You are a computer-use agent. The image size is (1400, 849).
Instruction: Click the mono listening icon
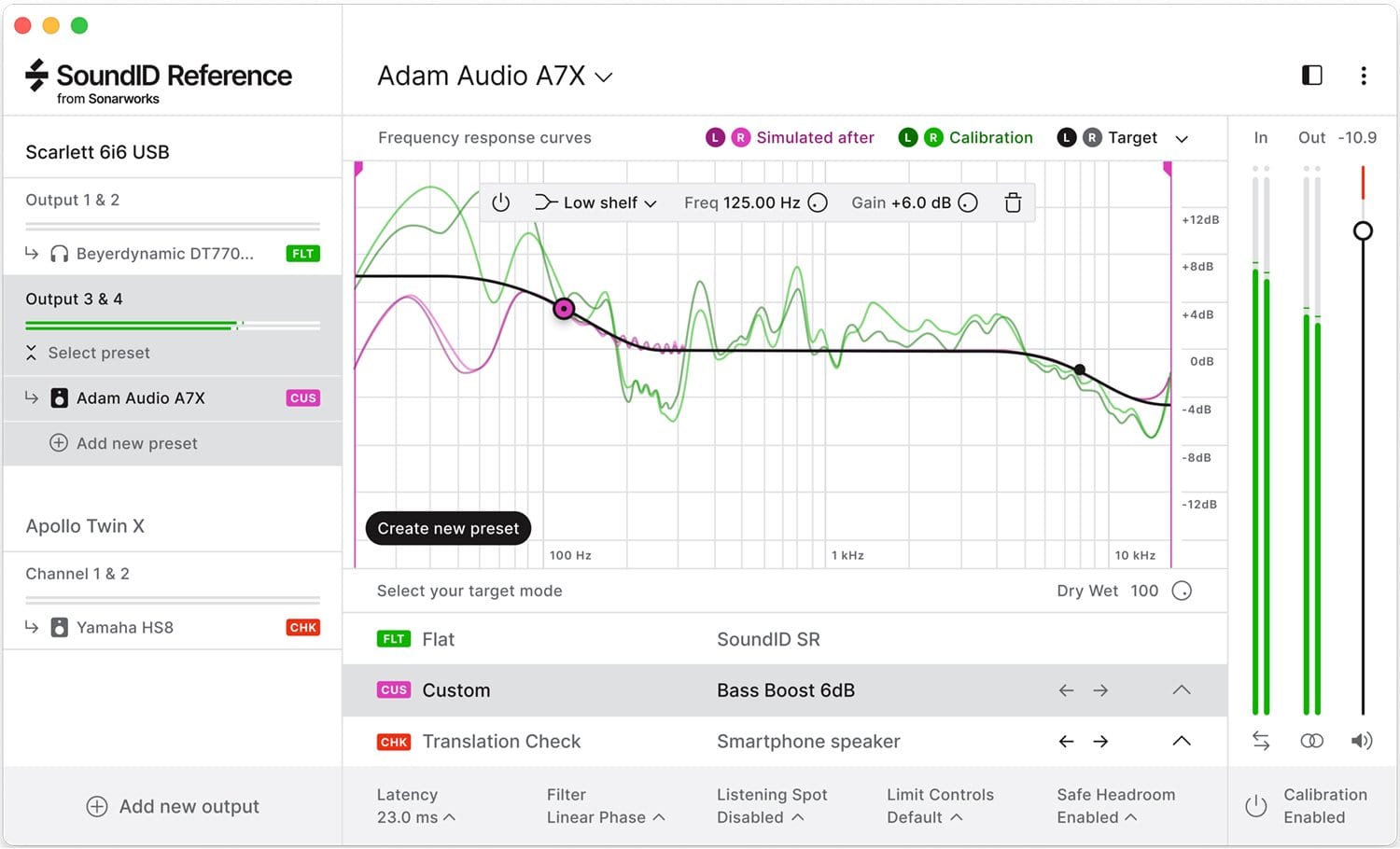pos(1311,741)
